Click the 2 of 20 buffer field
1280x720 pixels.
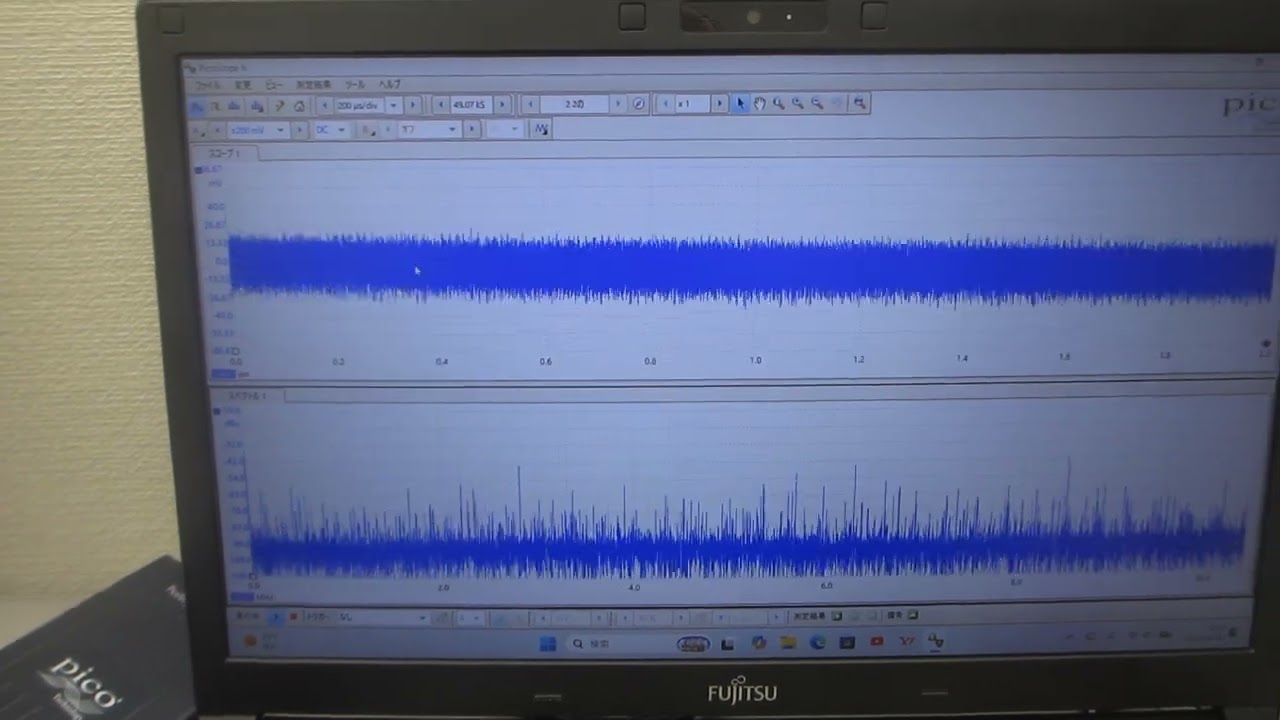pyautogui.click(x=574, y=104)
